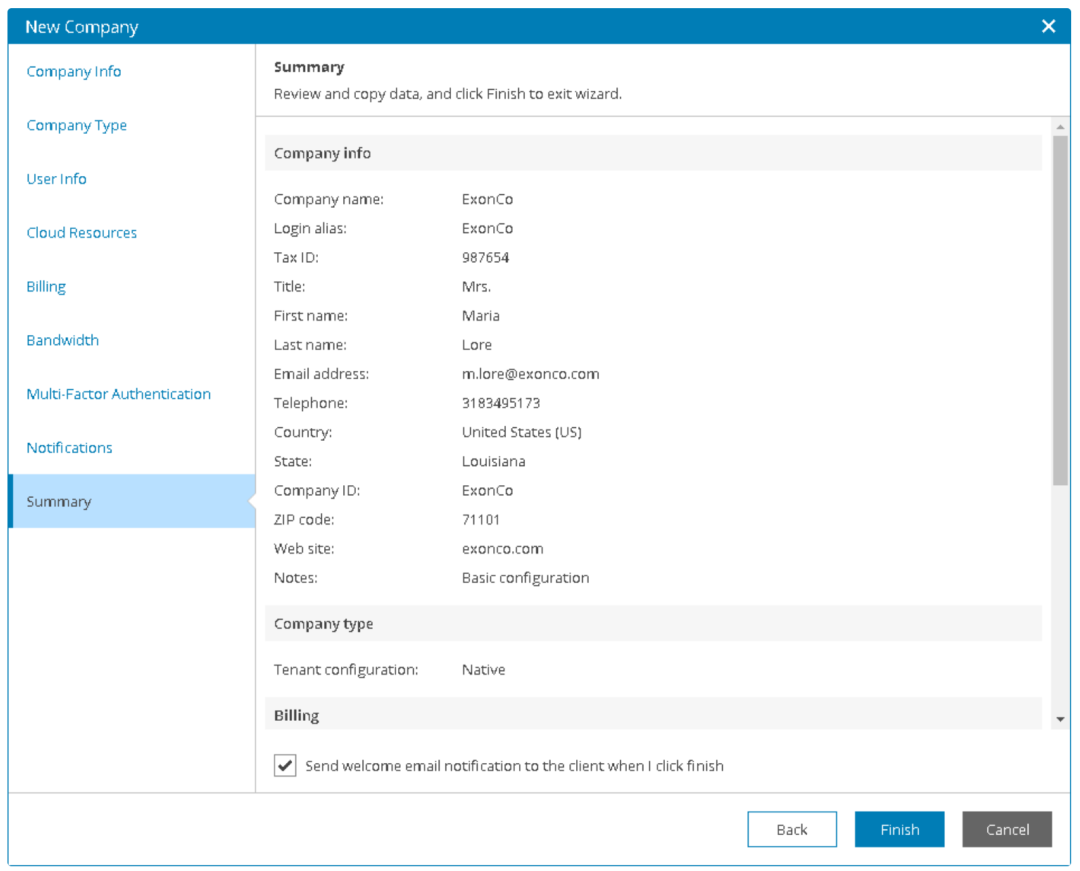Click Finish to create the company
This screenshot has width=1080, height=871.
[899, 830]
